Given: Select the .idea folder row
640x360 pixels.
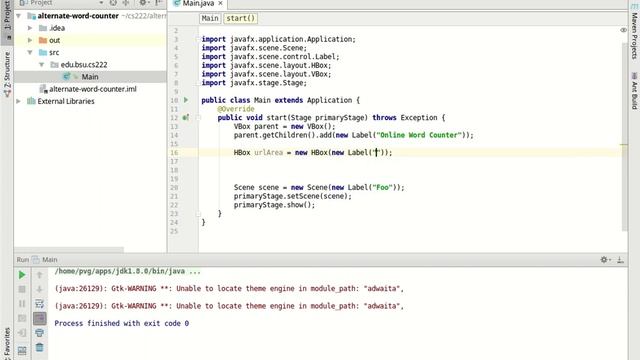Looking at the screenshot, I should click(90, 28).
